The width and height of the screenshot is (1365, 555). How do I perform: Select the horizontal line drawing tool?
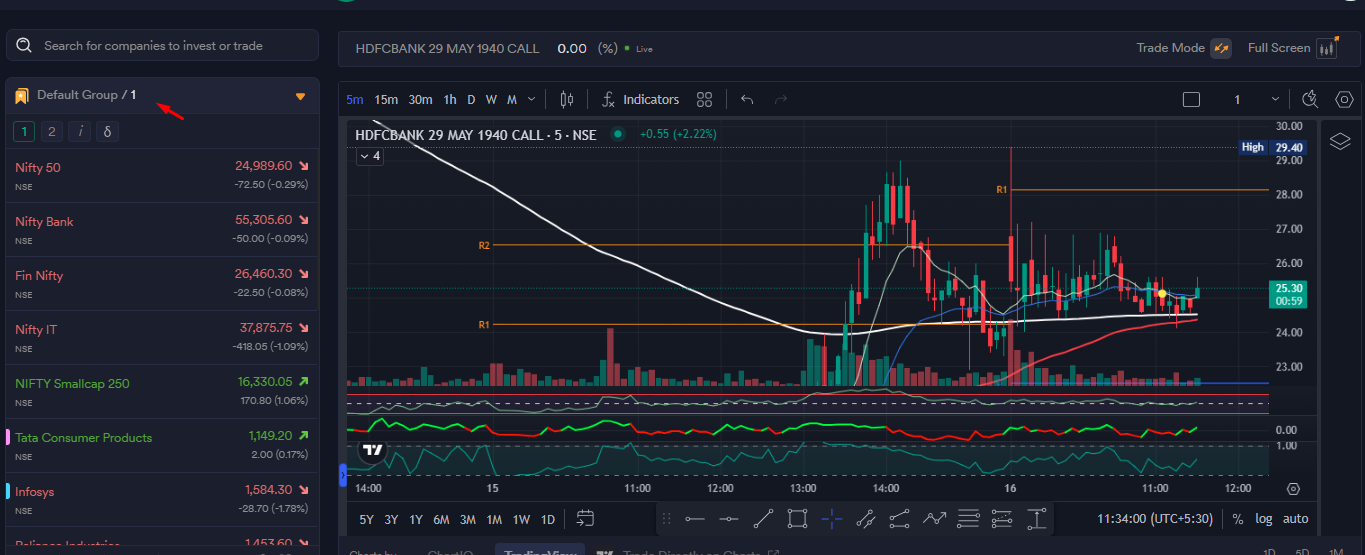click(695, 518)
